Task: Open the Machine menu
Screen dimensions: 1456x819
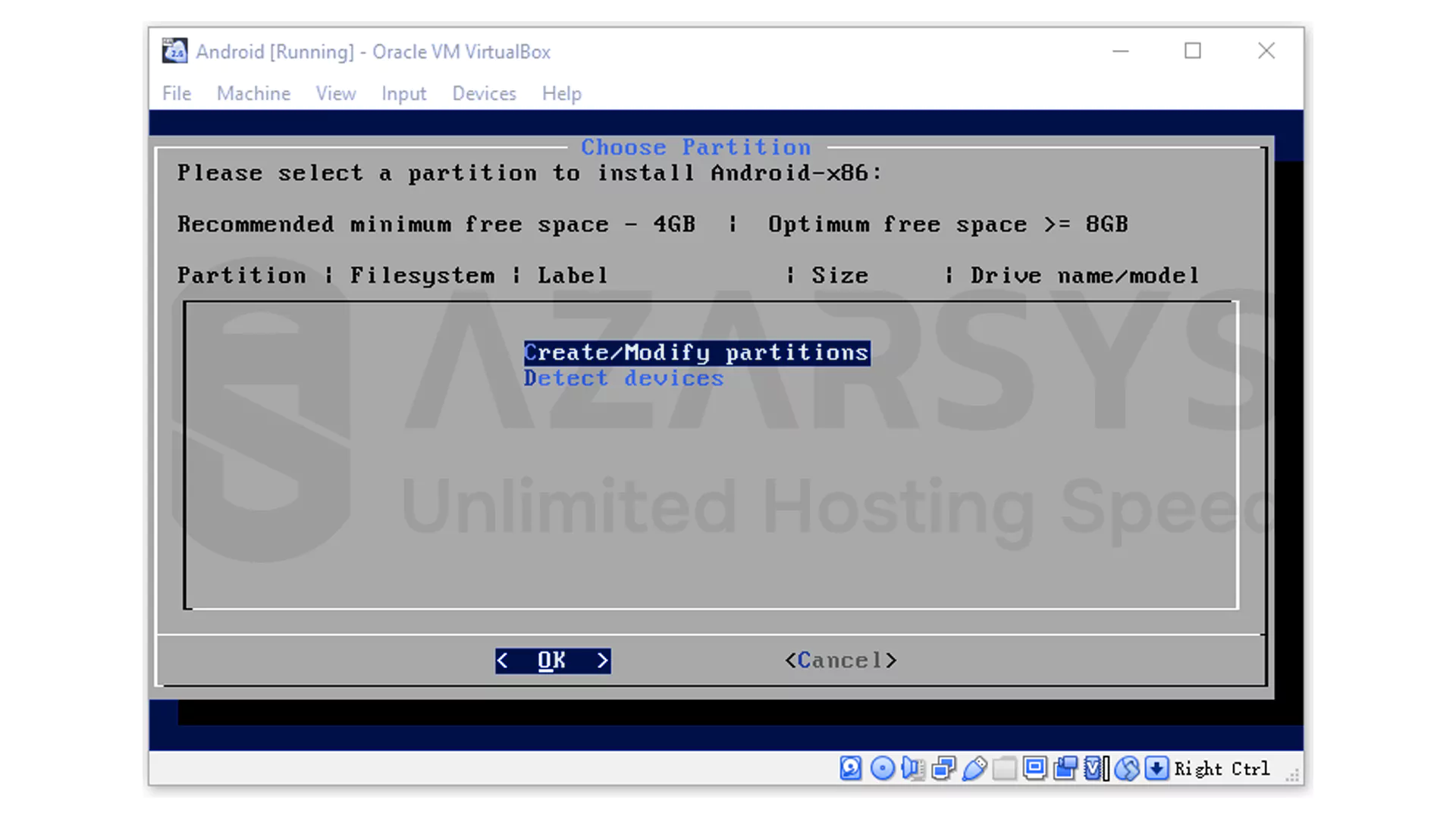Action: coord(253,93)
